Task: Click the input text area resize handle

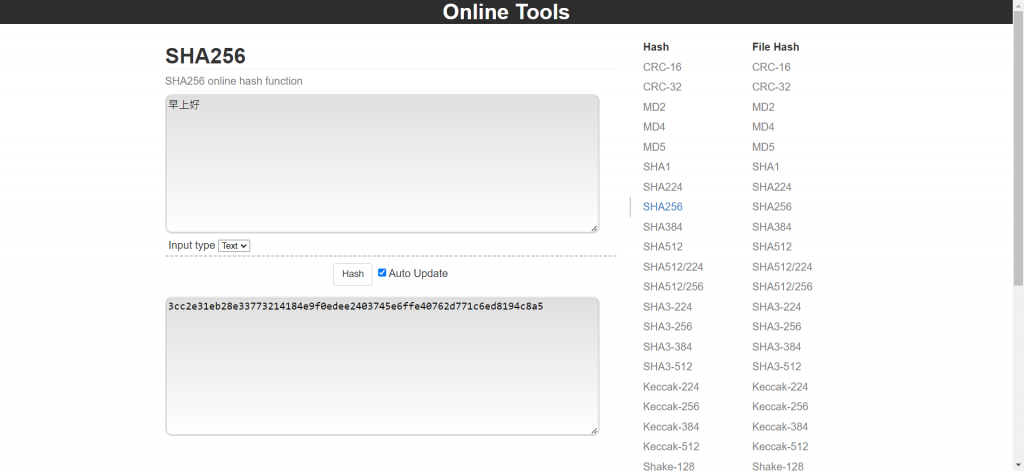Action: tap(594, 228)
